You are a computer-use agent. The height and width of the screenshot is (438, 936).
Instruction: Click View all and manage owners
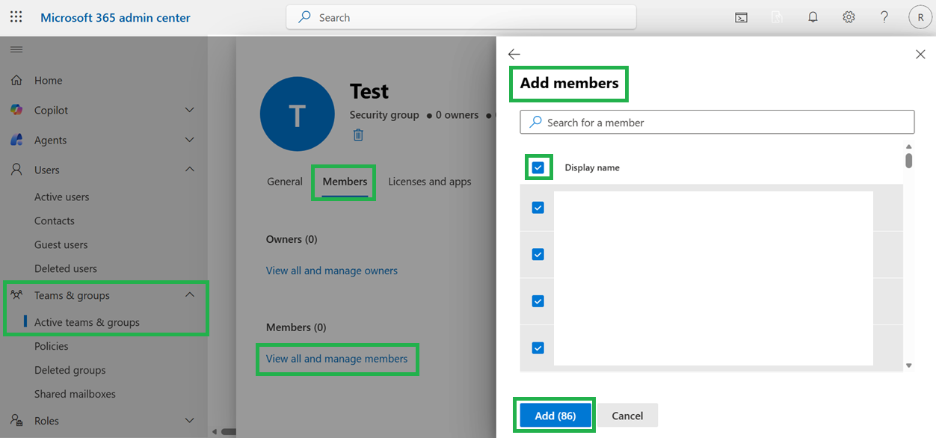click(331, 270)
